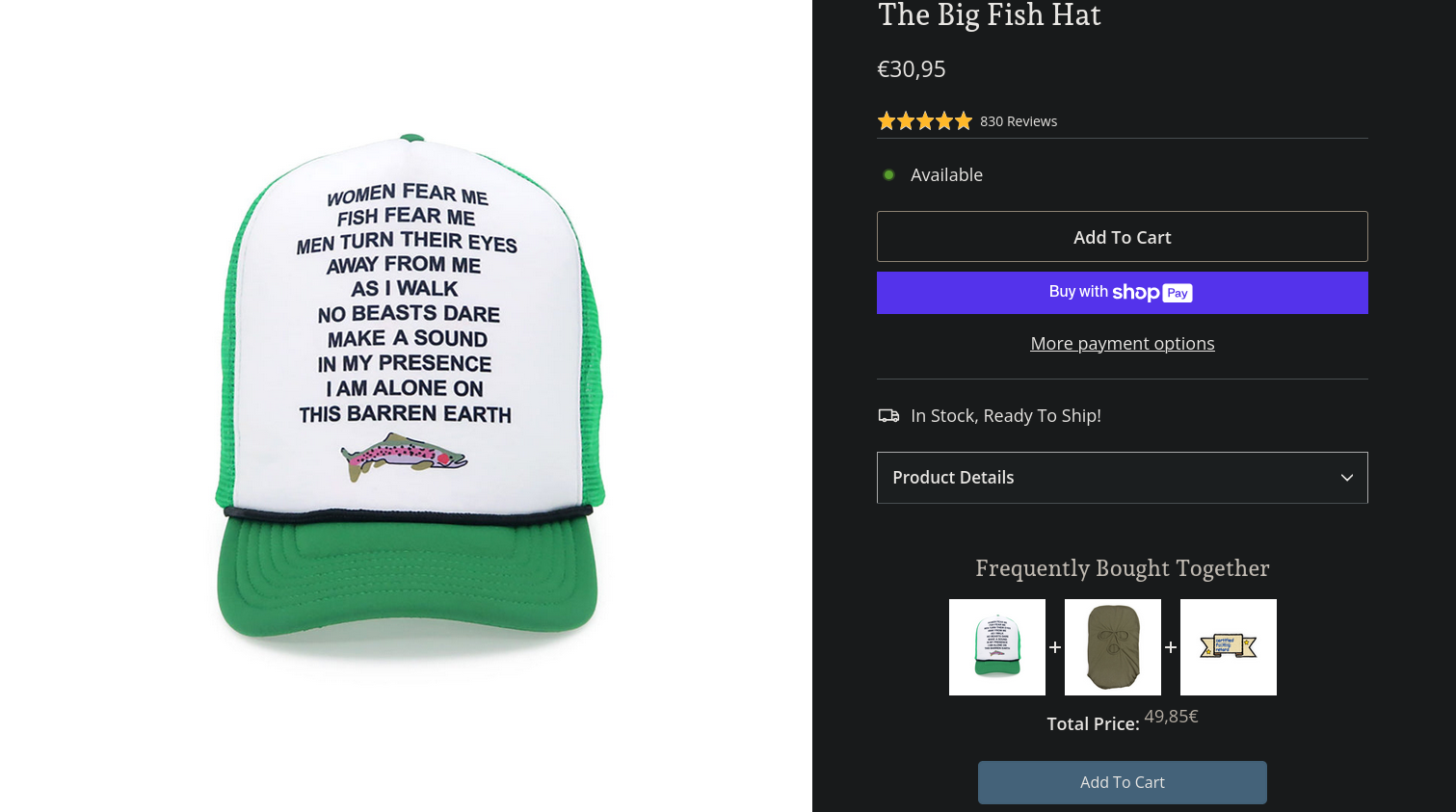Click the delivery truck shipping icon
The height and width of the screenshot is (812, 1456).
(888, 415)
